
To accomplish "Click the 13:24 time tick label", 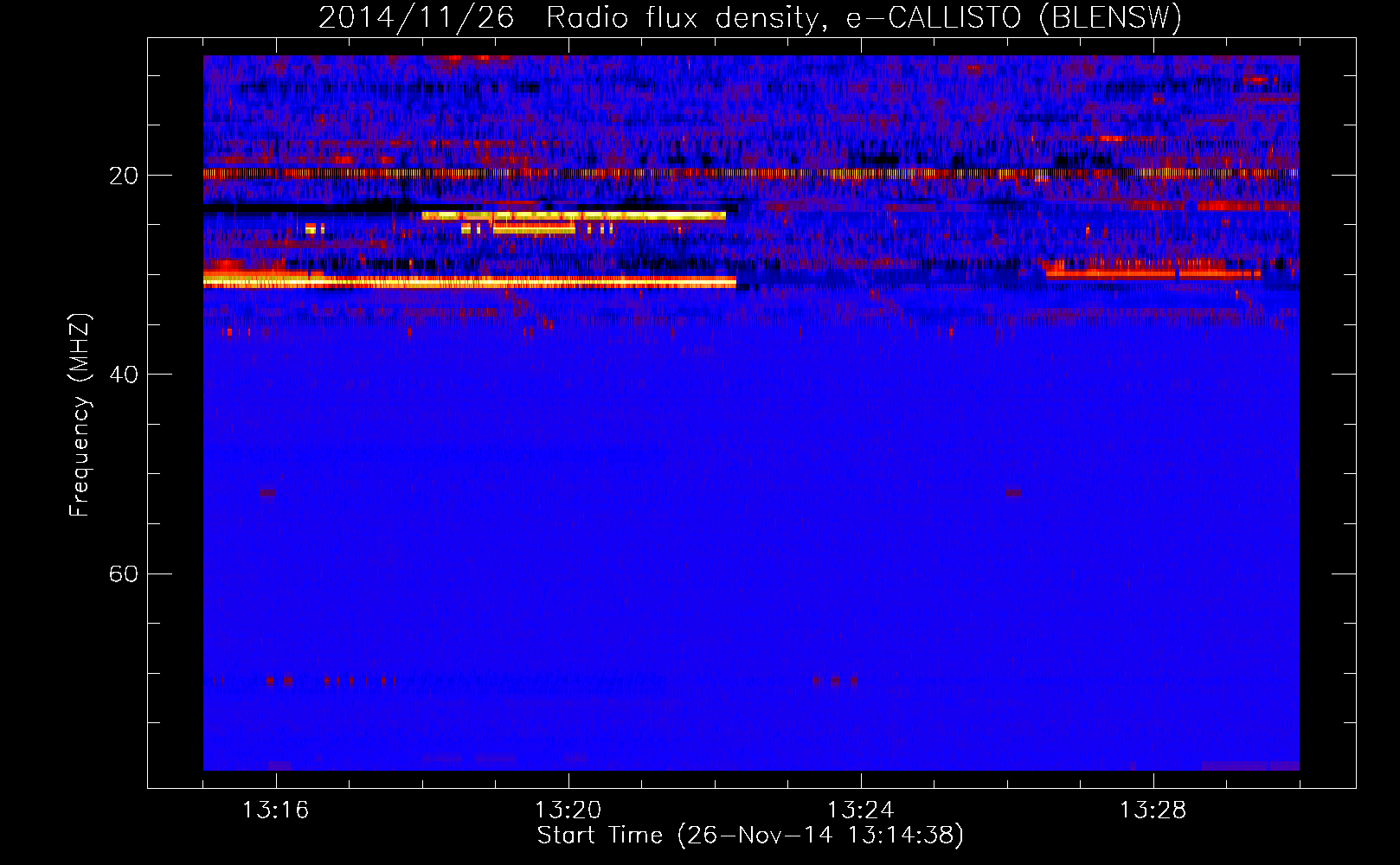I will 860,811.
